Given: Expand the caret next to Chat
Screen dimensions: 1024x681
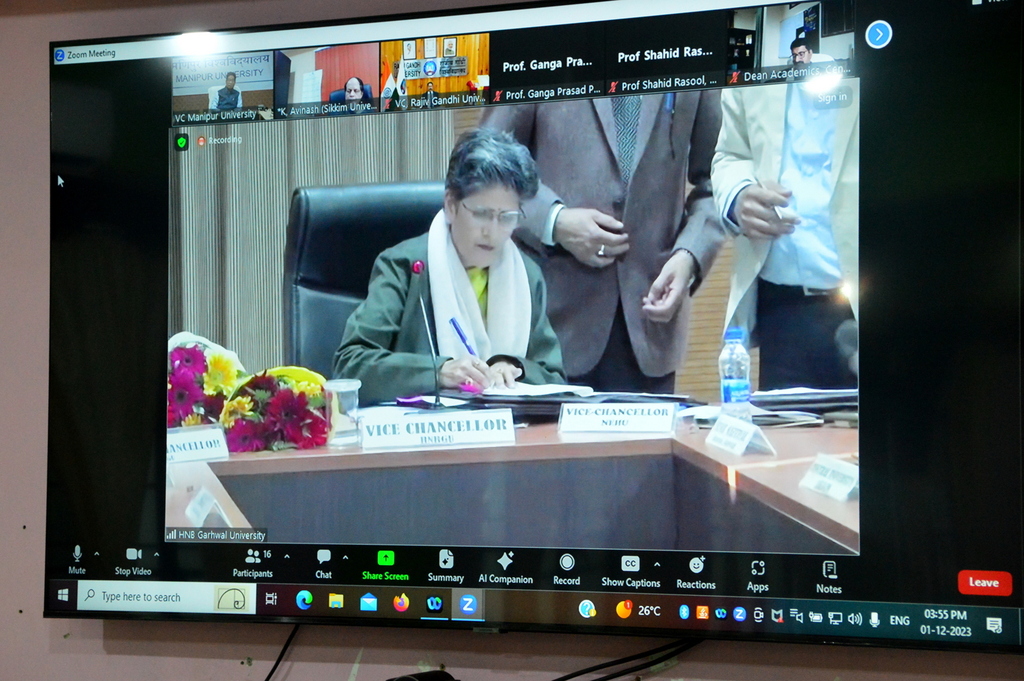Looking at the screenshot, I should pyautogui.click(x=345, y=558).
